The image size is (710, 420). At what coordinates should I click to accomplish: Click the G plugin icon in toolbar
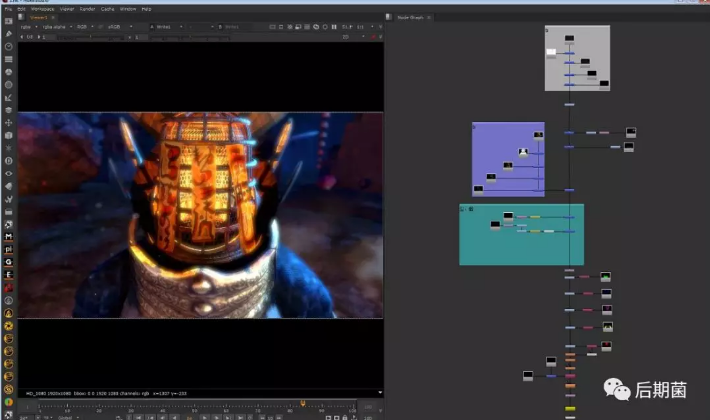click(x=9, y=262)
